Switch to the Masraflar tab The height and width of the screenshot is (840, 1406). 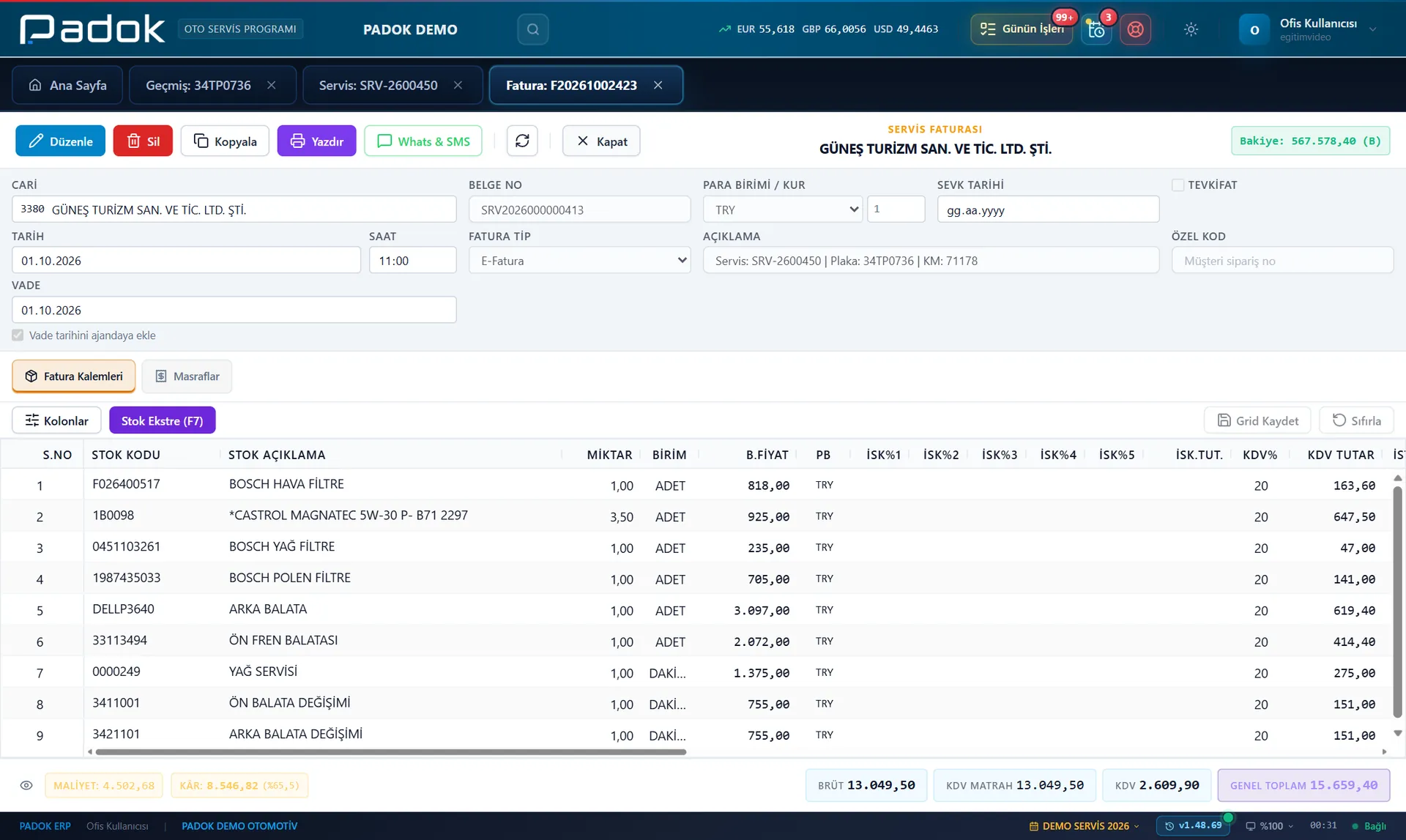click(x=187, y=376)
